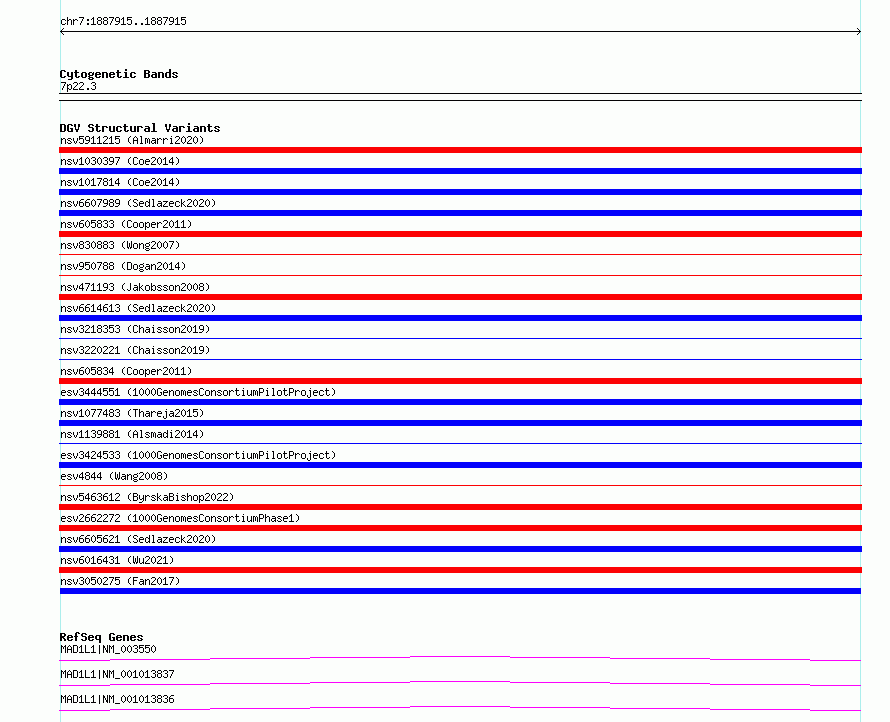Click the red bar under nsv6016431
The width and height of the screenshot is (890, 722).
[x=460, y=570]
